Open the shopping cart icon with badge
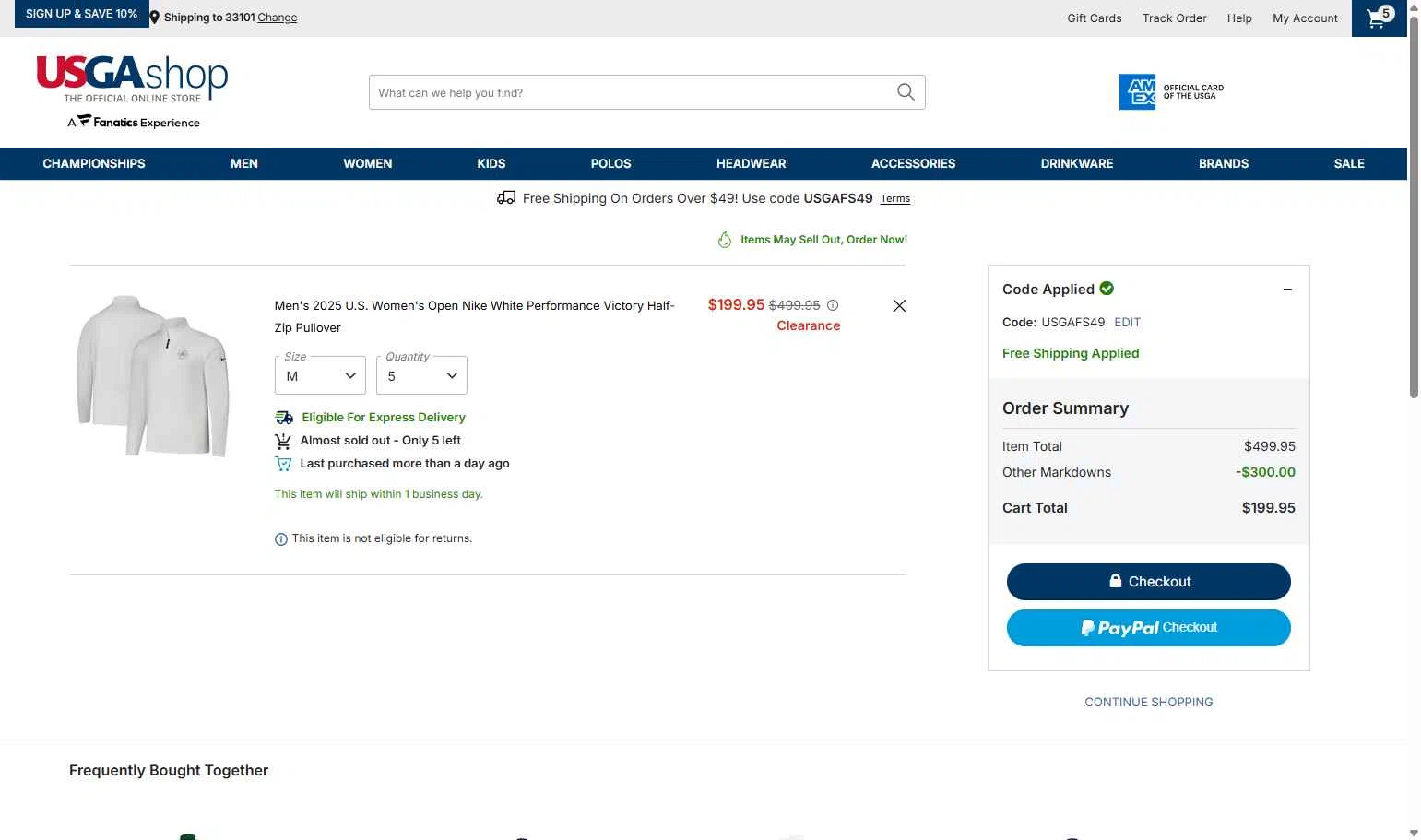Screen dimensions: 1421x840 [x=1380, y=18]
